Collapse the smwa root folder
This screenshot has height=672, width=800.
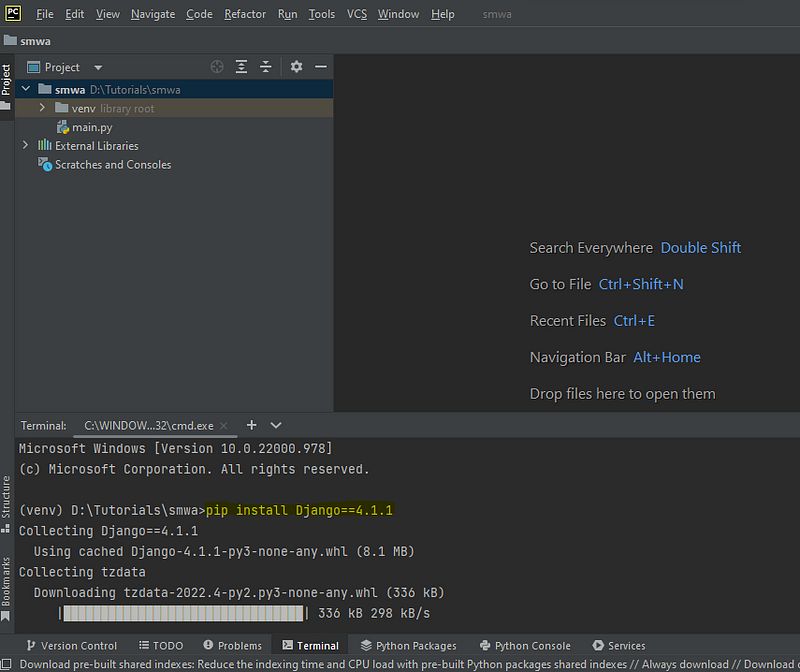26,89
